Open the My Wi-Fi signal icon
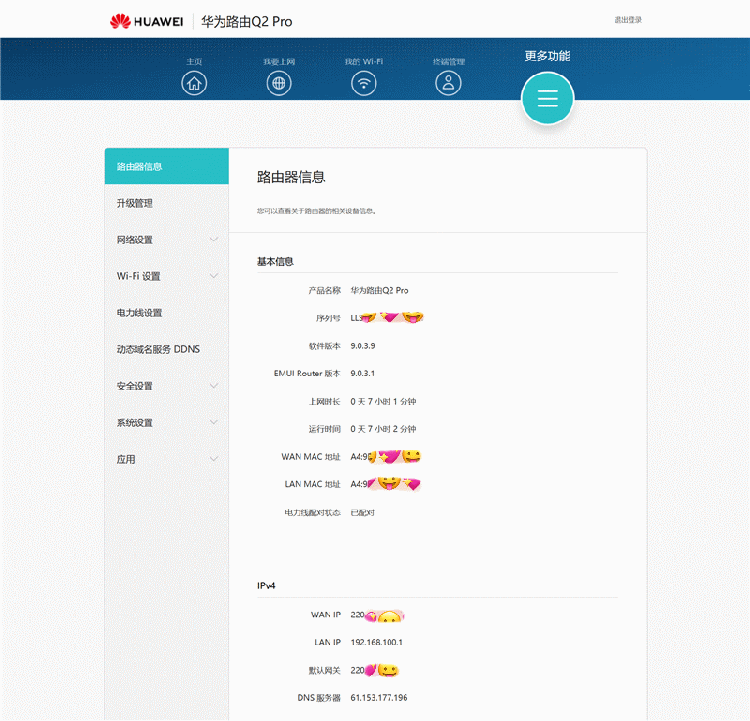The width and height of the screenshot is (750, 721). 364,83
